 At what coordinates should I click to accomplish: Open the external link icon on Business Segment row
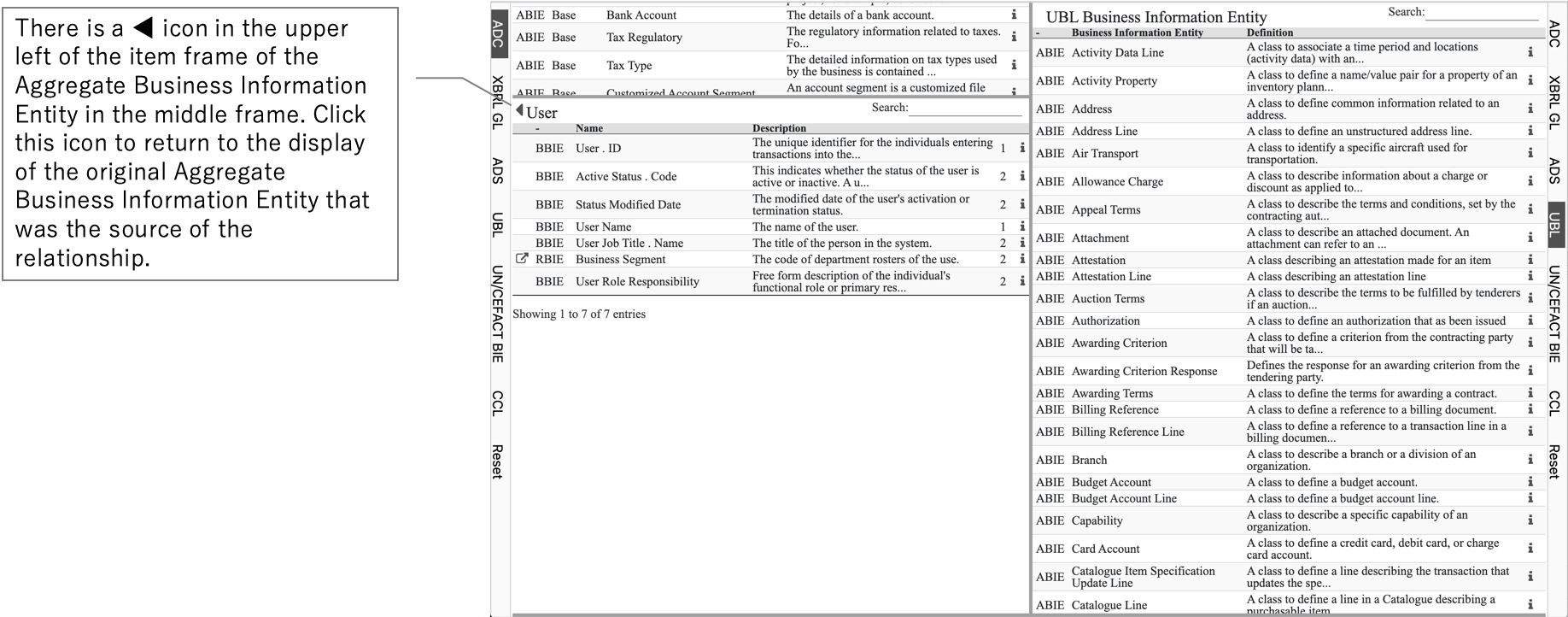coord(522,258)
